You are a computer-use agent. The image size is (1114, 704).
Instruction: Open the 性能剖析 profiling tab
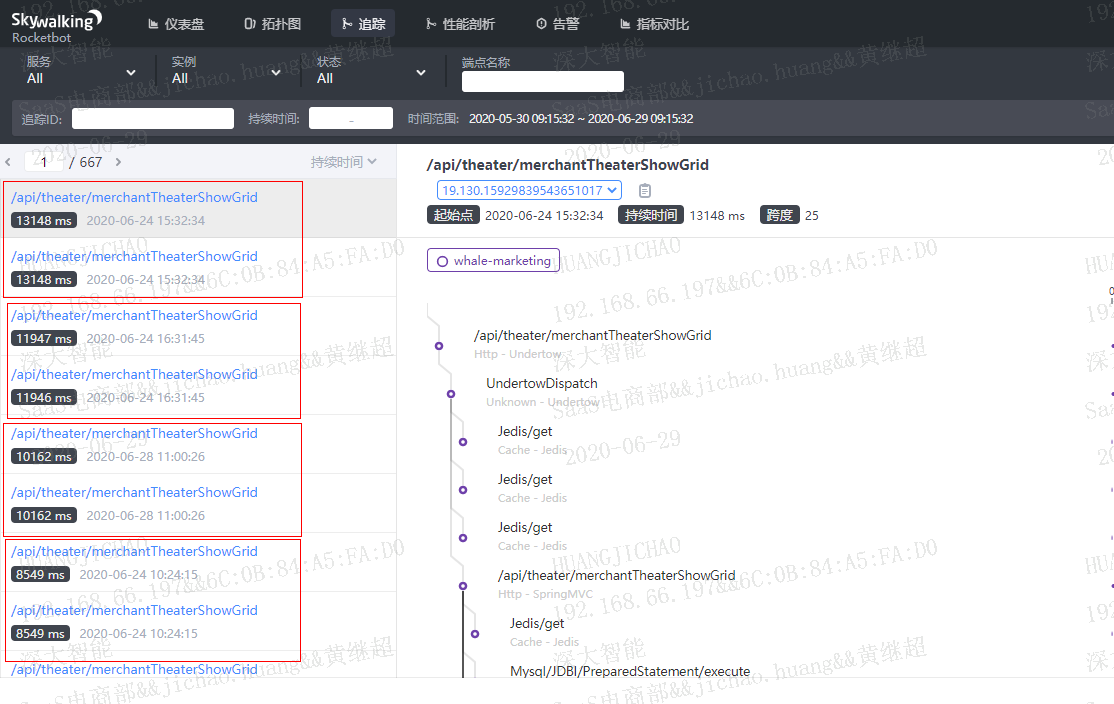click(460, 24)
